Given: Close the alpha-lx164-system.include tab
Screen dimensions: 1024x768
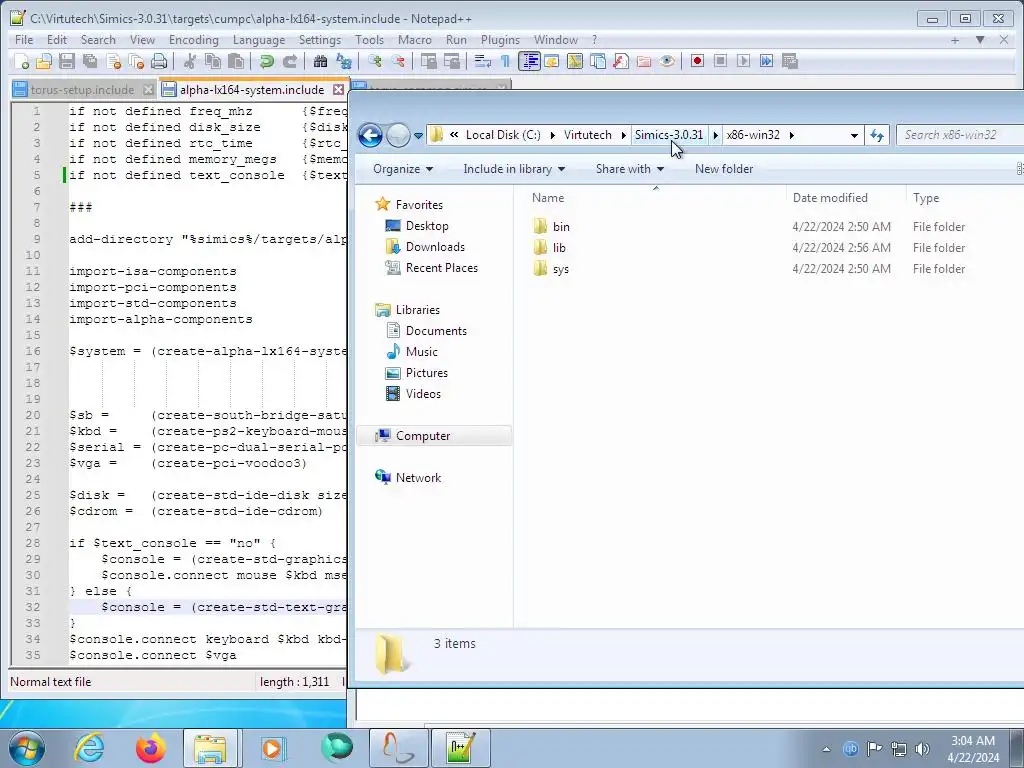Looking at the screenshot, I should [338, 89].
